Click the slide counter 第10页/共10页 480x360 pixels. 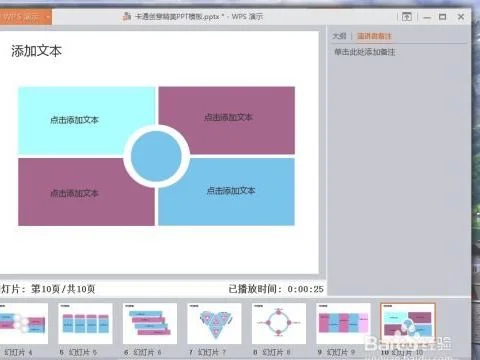tap(63, 289)
